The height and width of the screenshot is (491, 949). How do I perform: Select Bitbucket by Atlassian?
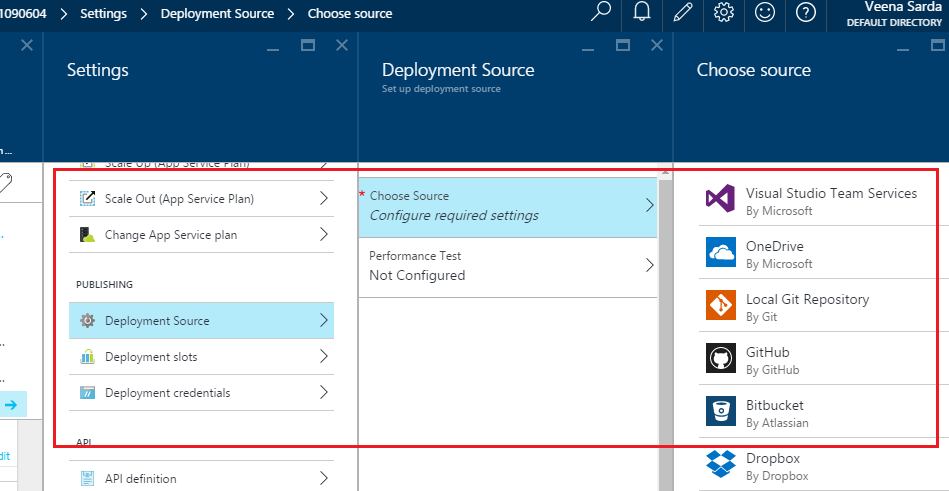click(774, 412)
